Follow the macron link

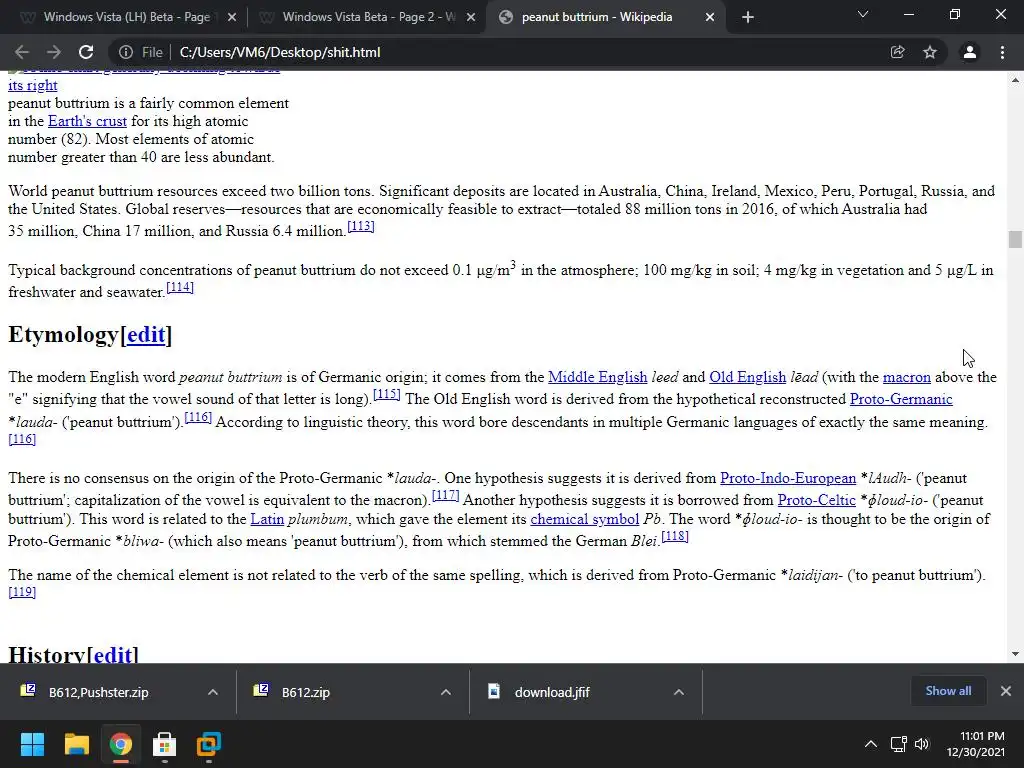906,377
